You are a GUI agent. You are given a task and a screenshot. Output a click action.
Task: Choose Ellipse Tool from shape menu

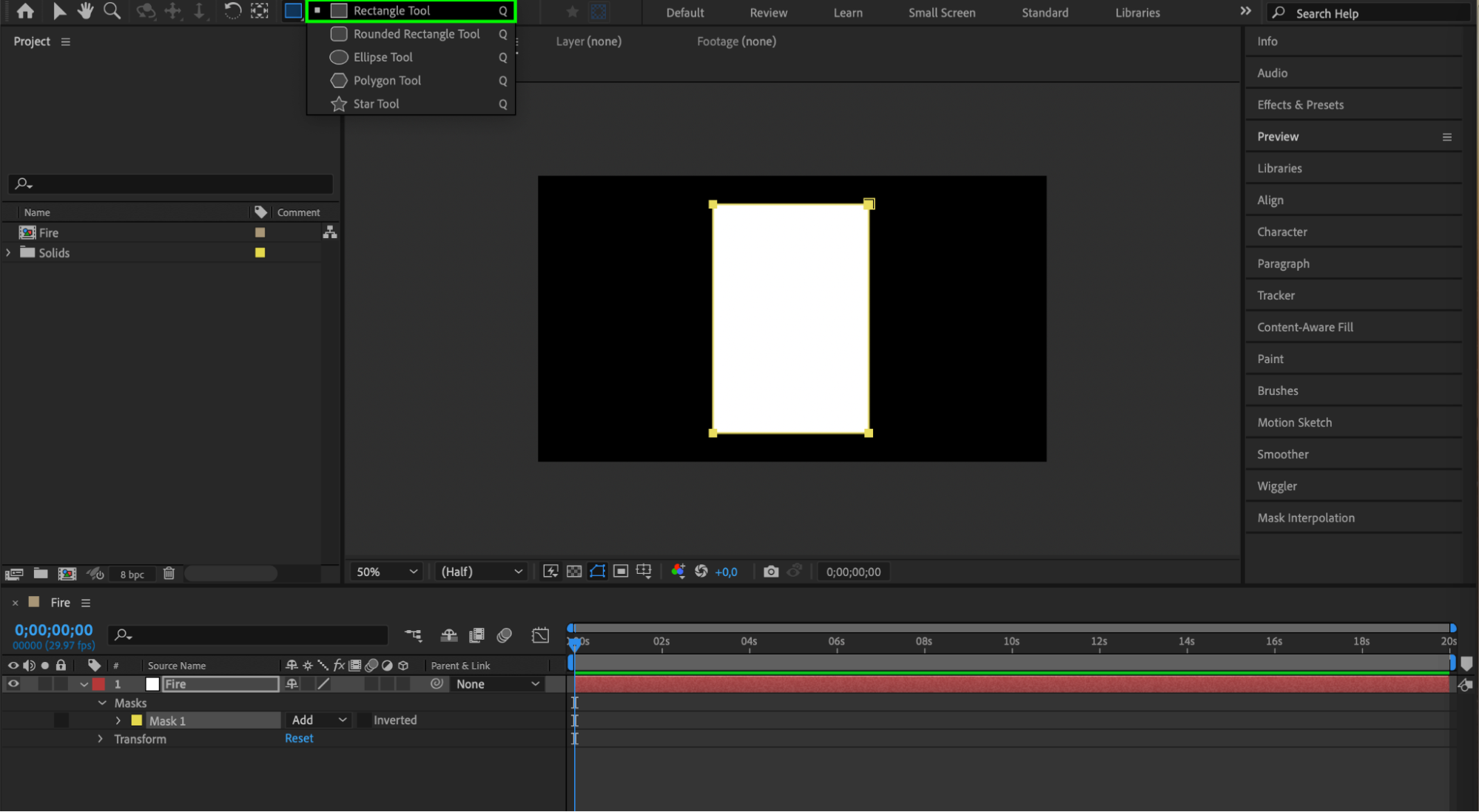coord(383,57)
